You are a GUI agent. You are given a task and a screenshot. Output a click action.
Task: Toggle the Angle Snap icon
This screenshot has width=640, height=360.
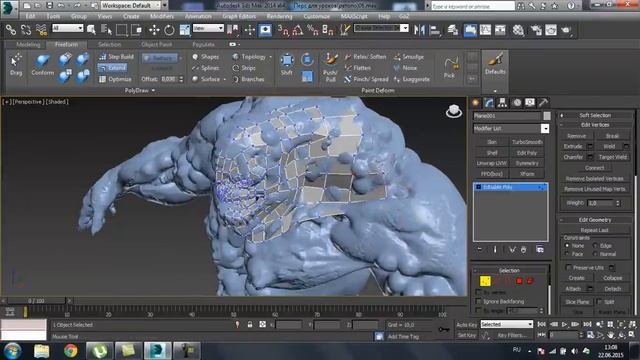pos(298,30)
